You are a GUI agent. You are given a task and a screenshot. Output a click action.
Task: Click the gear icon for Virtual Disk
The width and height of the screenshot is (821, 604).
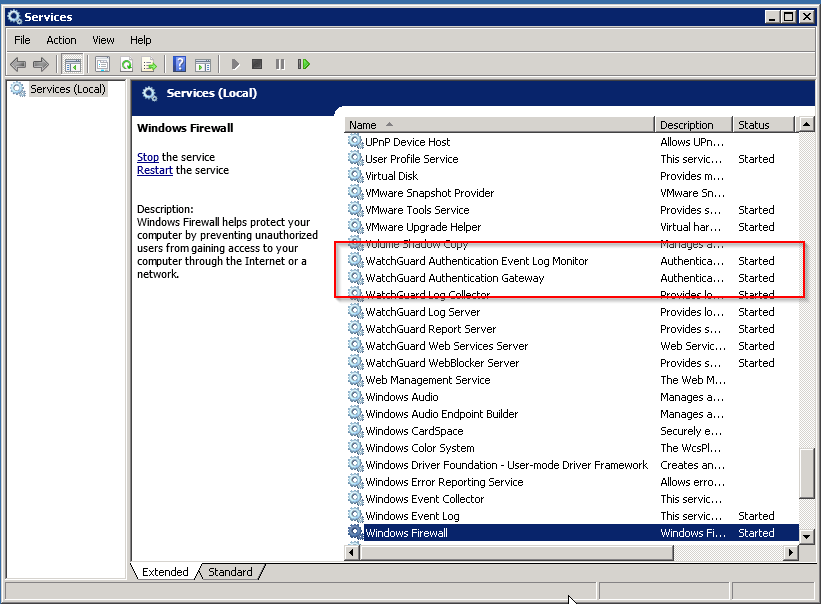coord(356,175)
